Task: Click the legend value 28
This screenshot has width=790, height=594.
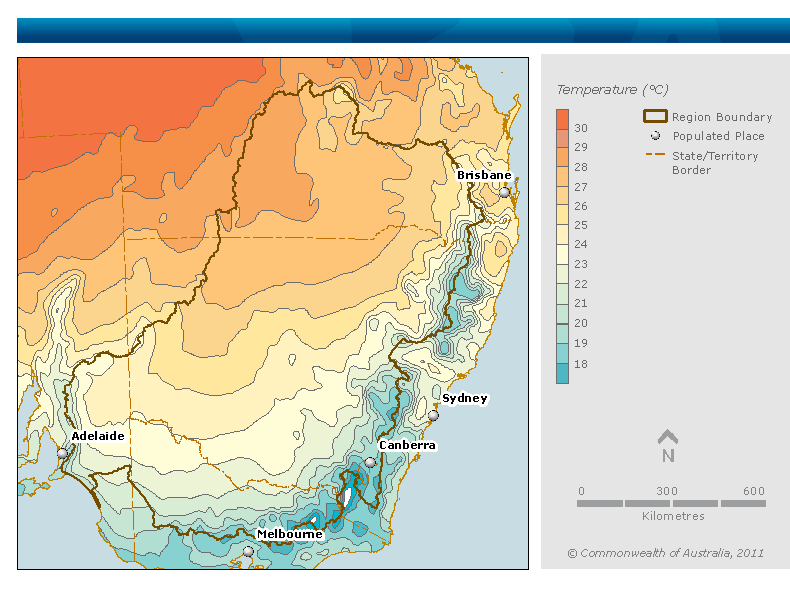Action: tap(581, 167)
